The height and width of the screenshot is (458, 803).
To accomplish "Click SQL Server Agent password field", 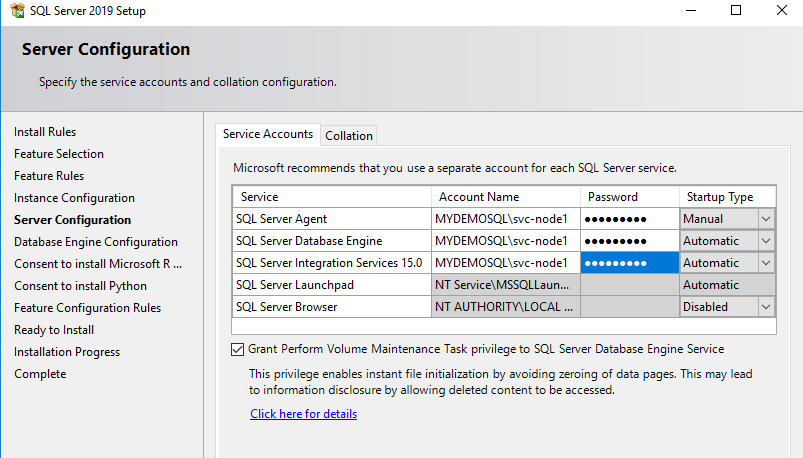I will click(x=630, y=219).
